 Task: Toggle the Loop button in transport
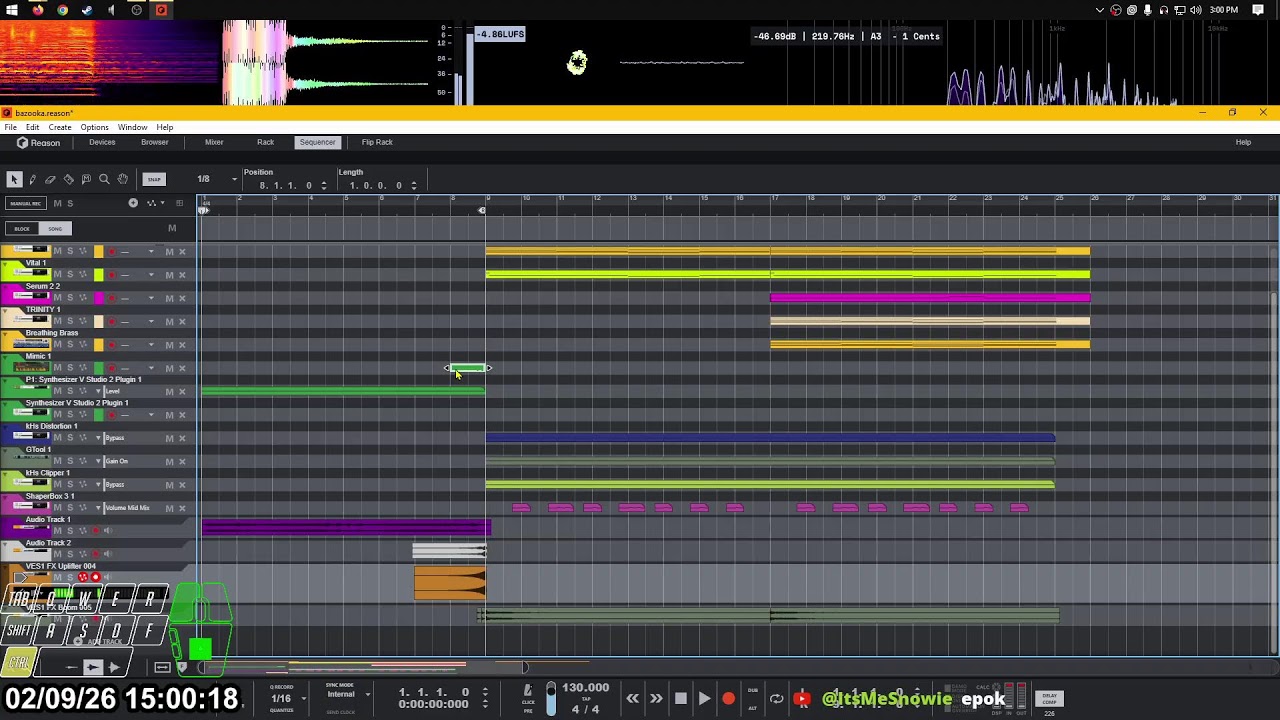776,699
